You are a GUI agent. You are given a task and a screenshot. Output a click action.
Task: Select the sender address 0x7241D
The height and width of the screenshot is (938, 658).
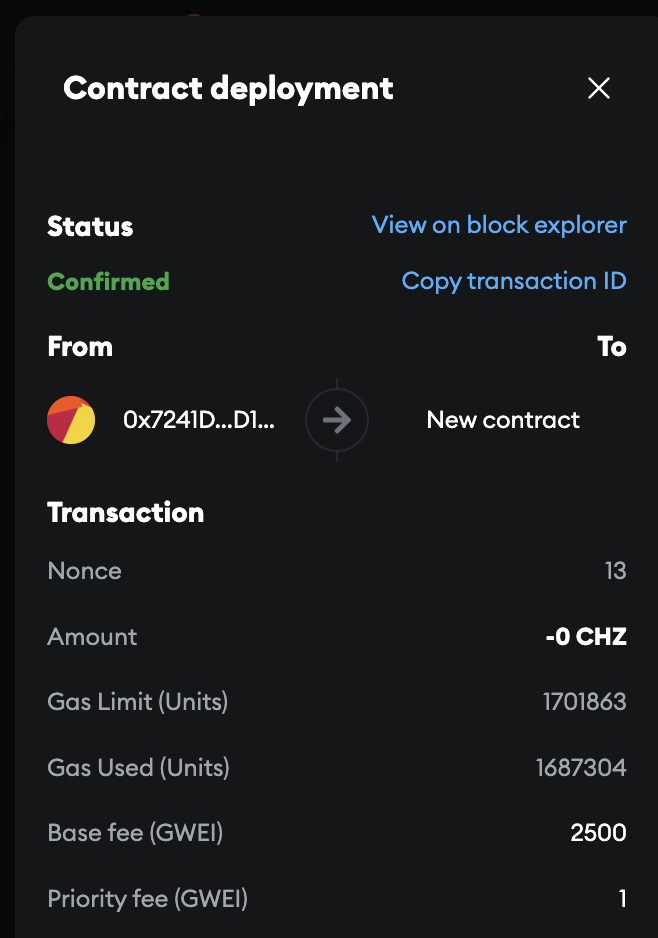pyautogui.click(x=198, y=420)
